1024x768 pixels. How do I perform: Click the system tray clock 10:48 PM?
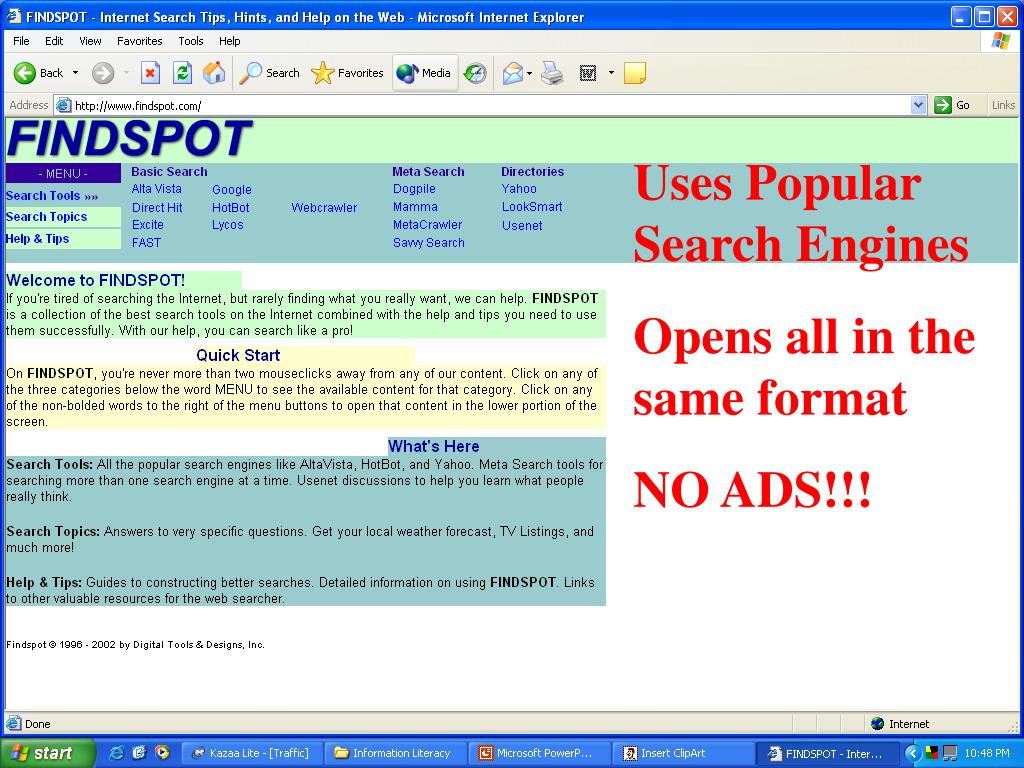pos(987,753)
